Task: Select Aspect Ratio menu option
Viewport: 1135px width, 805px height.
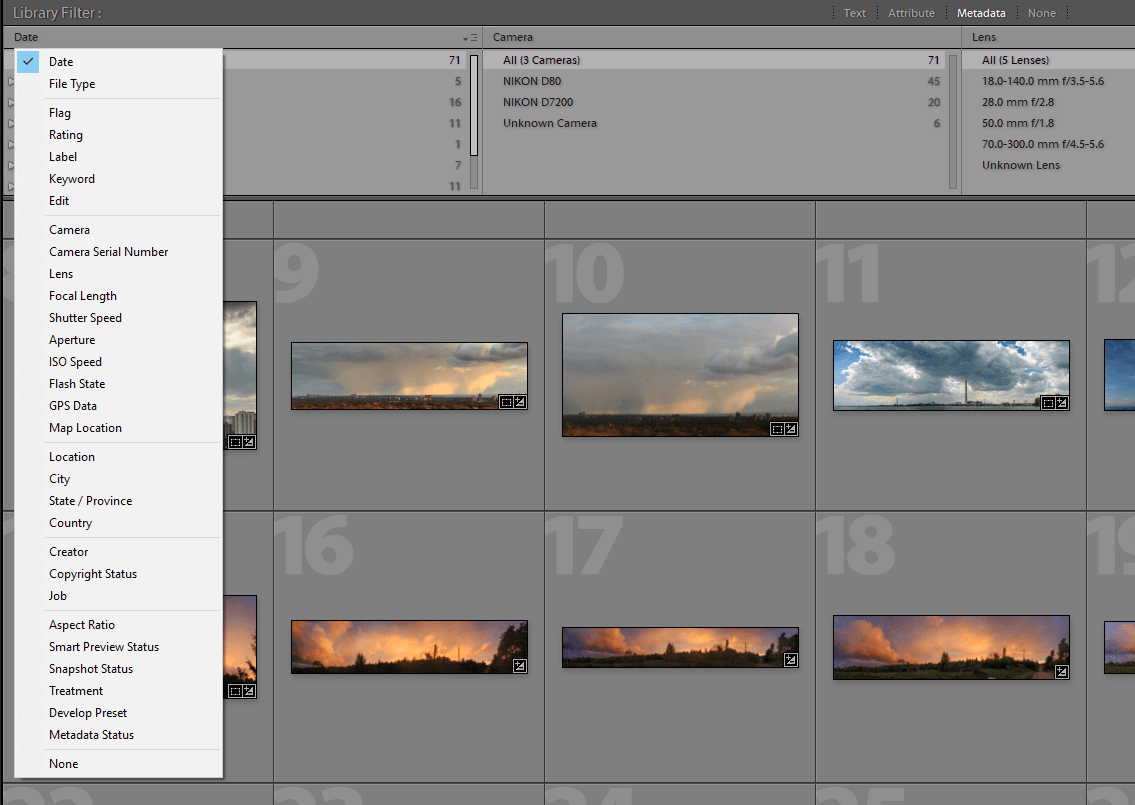Action: coord(118,625)
